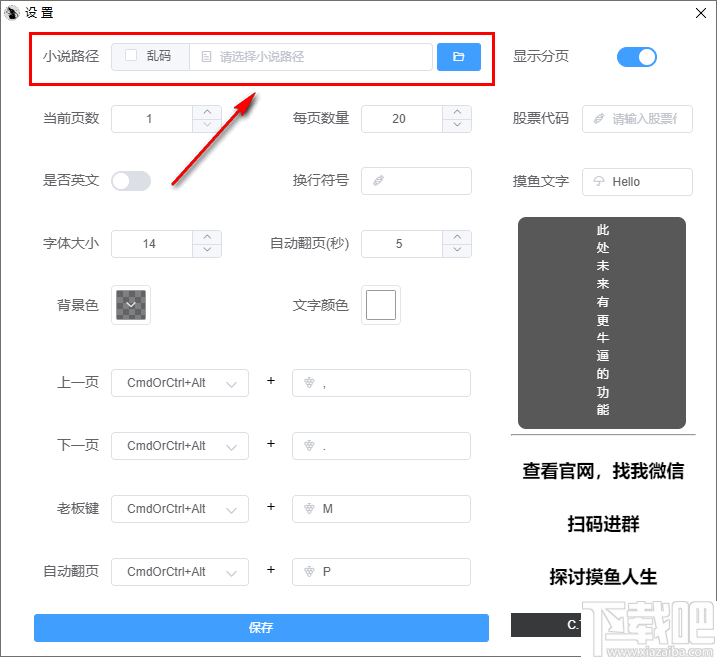The width and height of the screenshot is (717, 657).
Task: Click the grape icon in 老板键 field
Action: coord(310,508)
